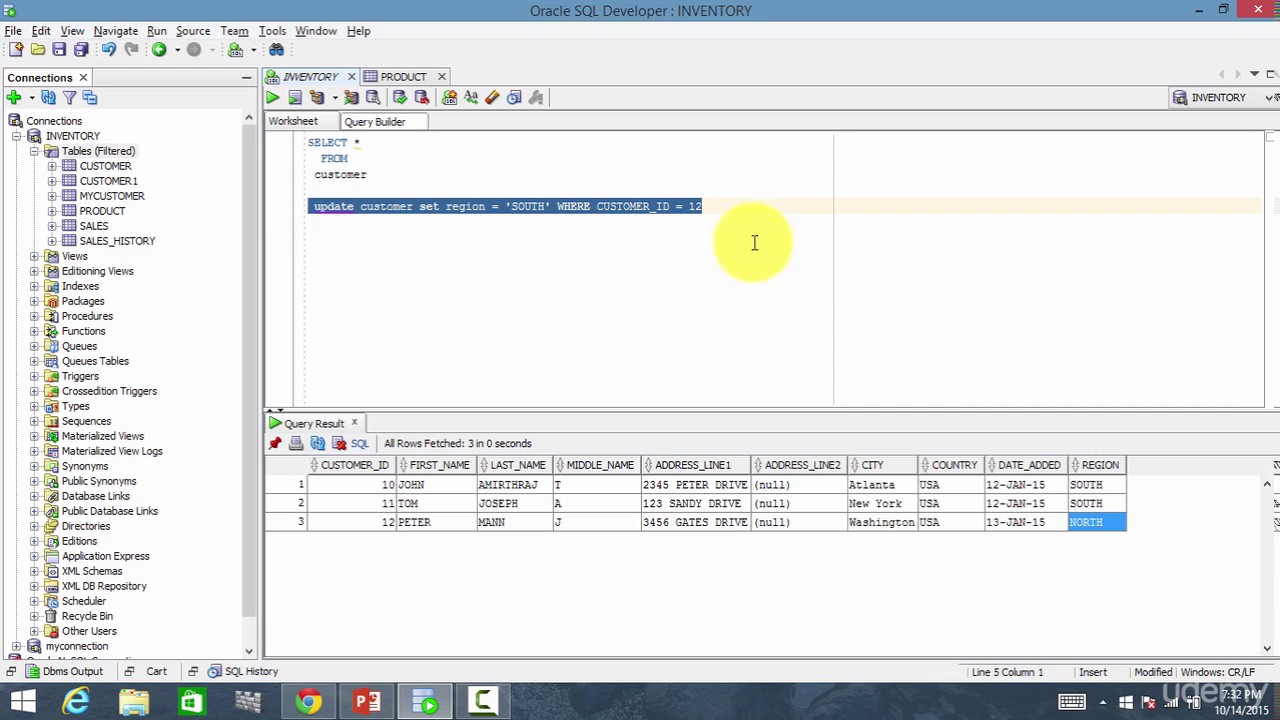Click the Rollback icon in worksheet toolbar
The image size is (1280, 720).
[422, 97]
